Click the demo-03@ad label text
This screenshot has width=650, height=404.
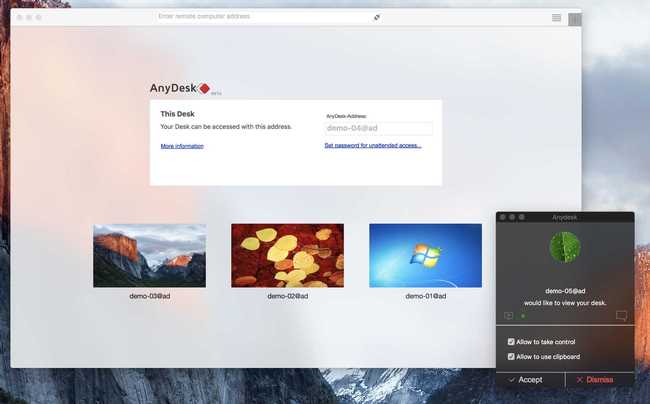pyautogui.click(x=150, y=296)
